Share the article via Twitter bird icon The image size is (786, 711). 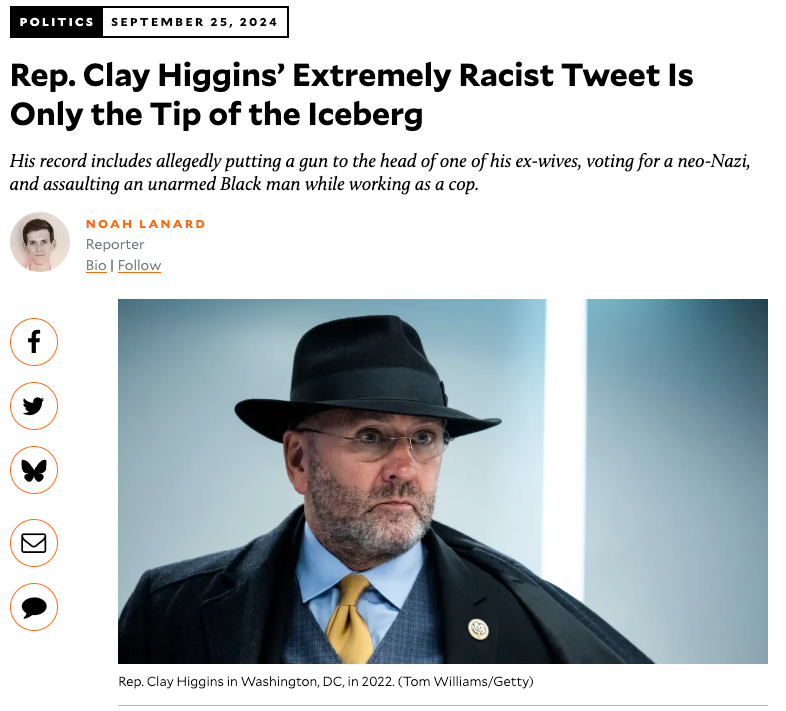point(34,406)
